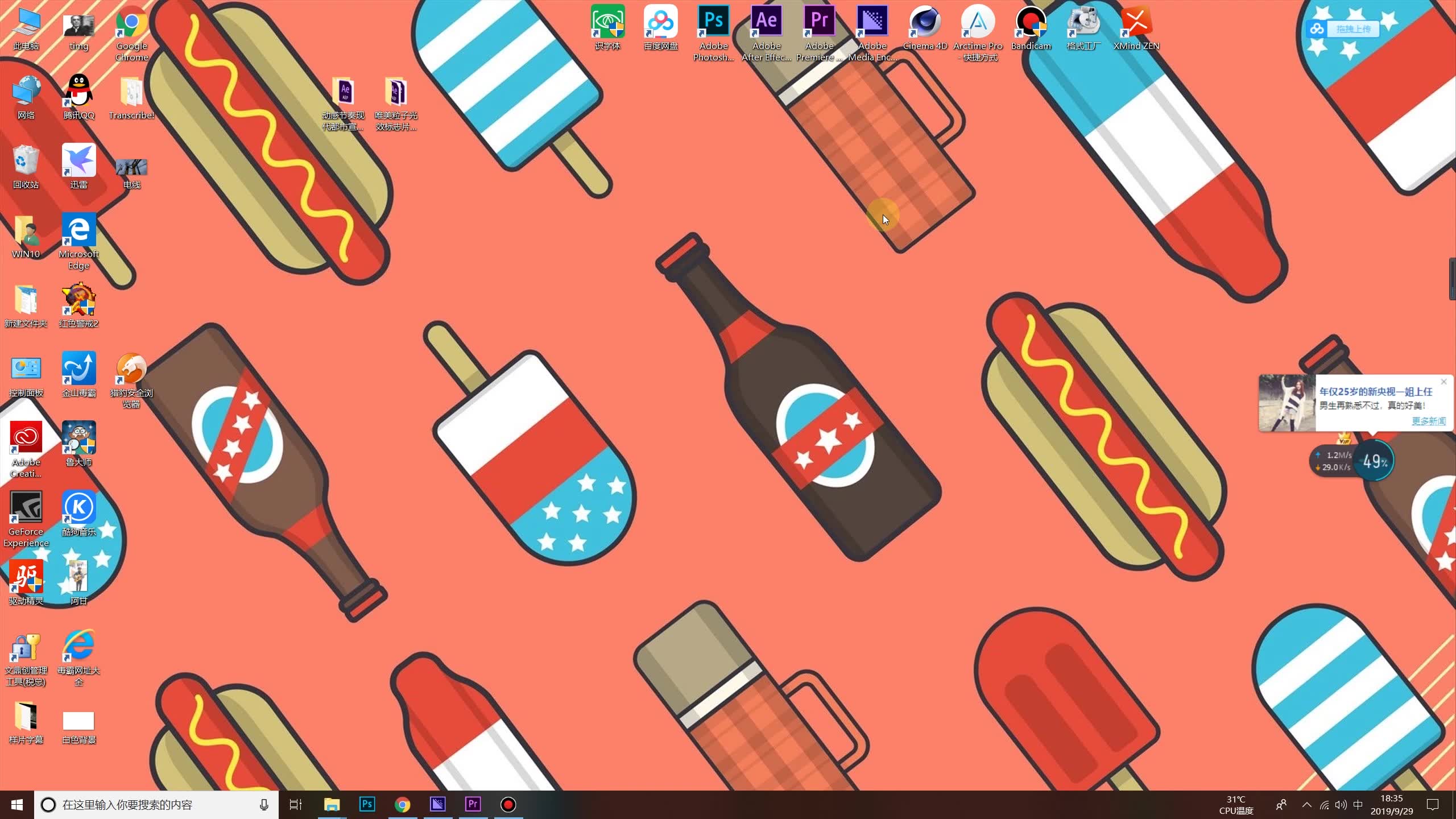Expand hidden system tray icons chevron
This screenshot has height=819, width=1456.
(1306, 805)
